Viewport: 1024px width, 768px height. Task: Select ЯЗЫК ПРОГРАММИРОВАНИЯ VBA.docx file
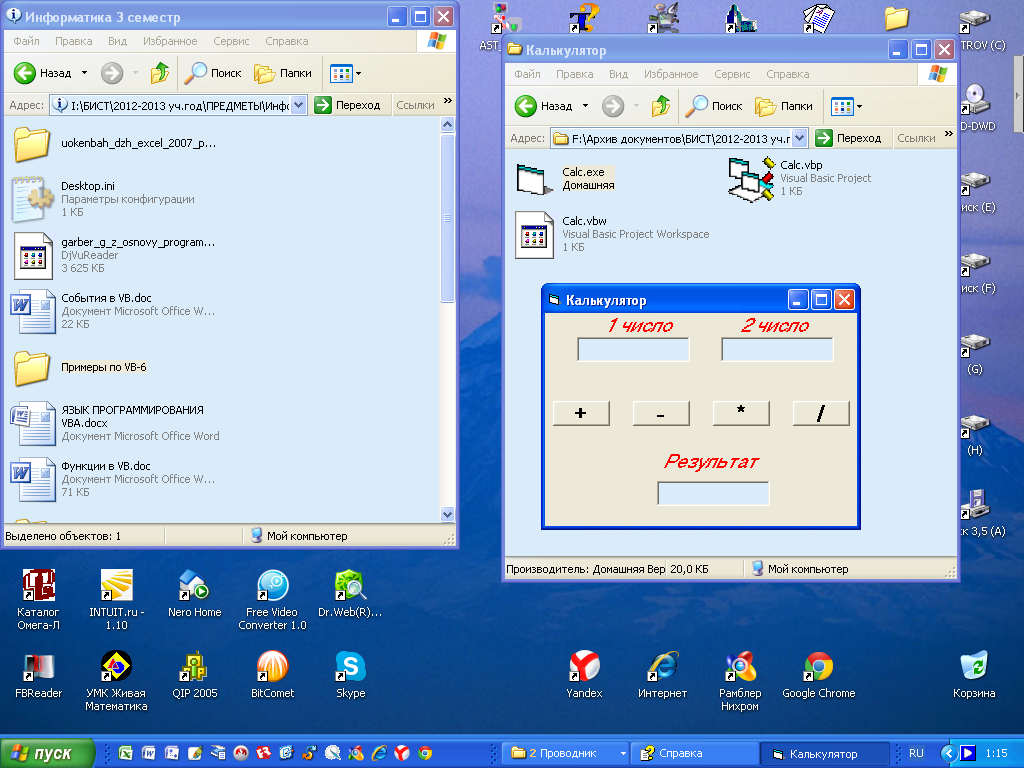pos(116,423)
